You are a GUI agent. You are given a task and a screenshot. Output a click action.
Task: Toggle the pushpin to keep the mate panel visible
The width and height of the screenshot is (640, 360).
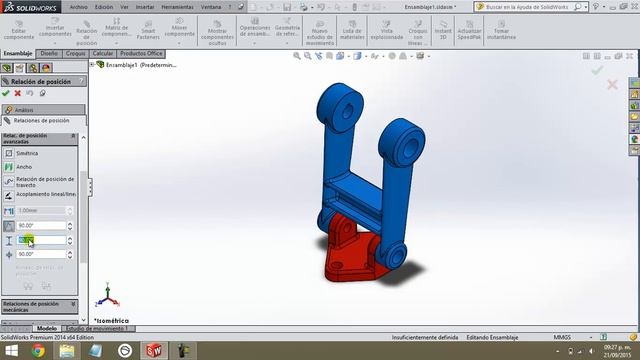(42, 93)
